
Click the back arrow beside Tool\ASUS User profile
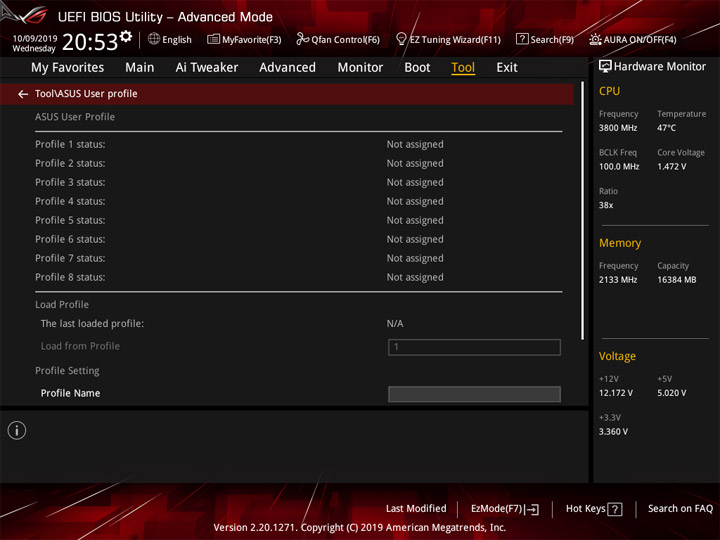pyautogui.click(x=22, y=94)
